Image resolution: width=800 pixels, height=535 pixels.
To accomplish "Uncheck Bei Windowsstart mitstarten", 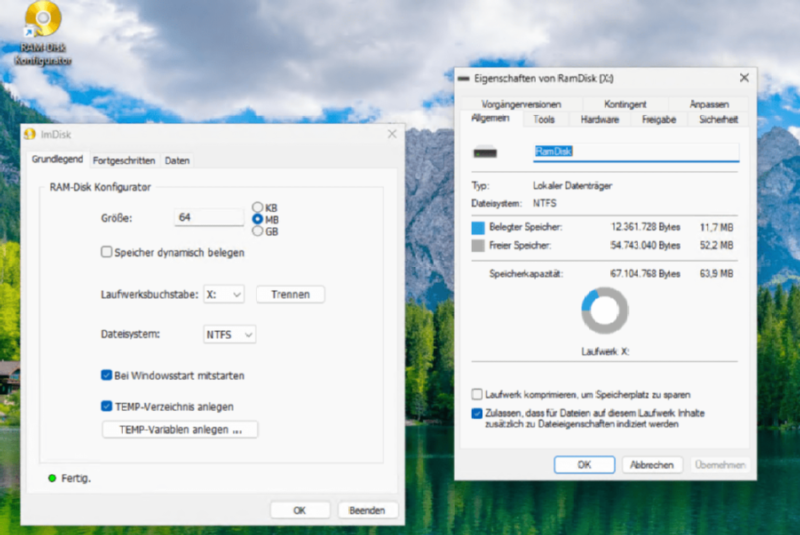I will click(107, 375).
